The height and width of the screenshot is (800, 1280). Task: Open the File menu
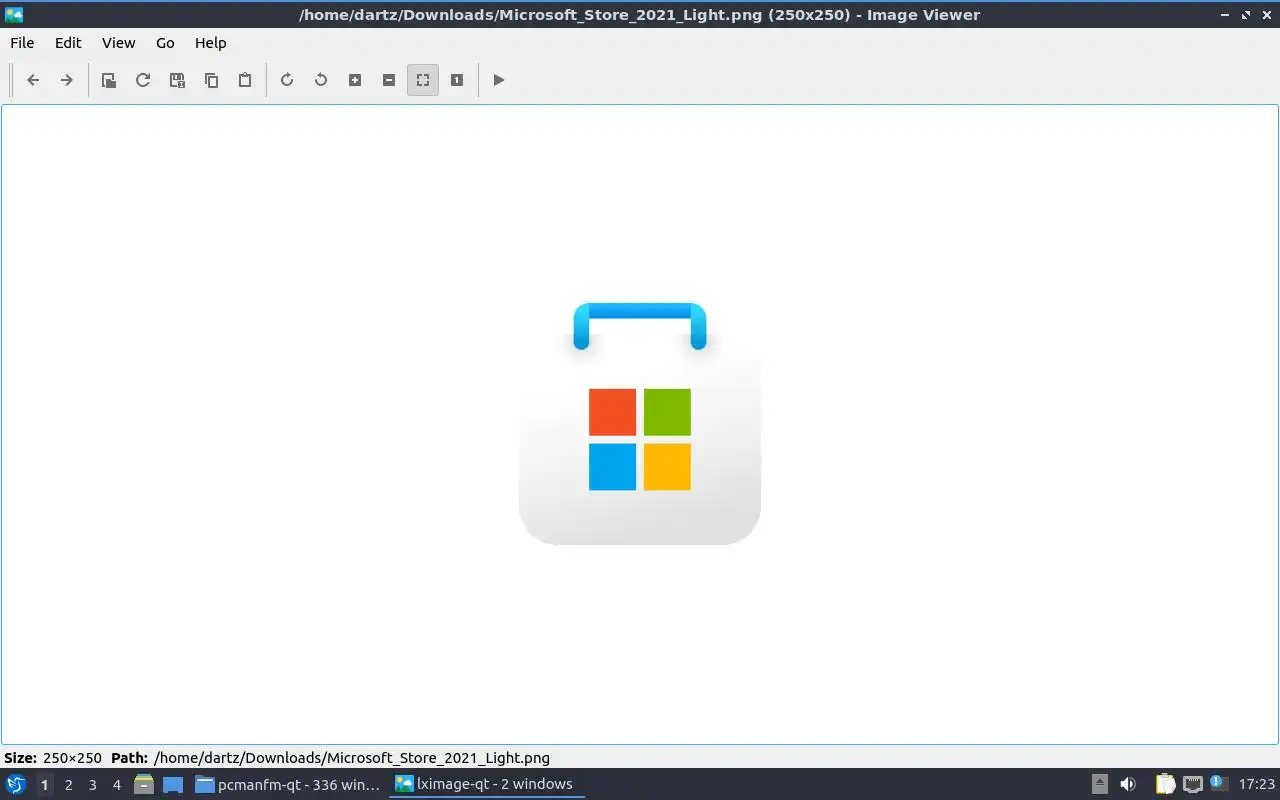22,43
